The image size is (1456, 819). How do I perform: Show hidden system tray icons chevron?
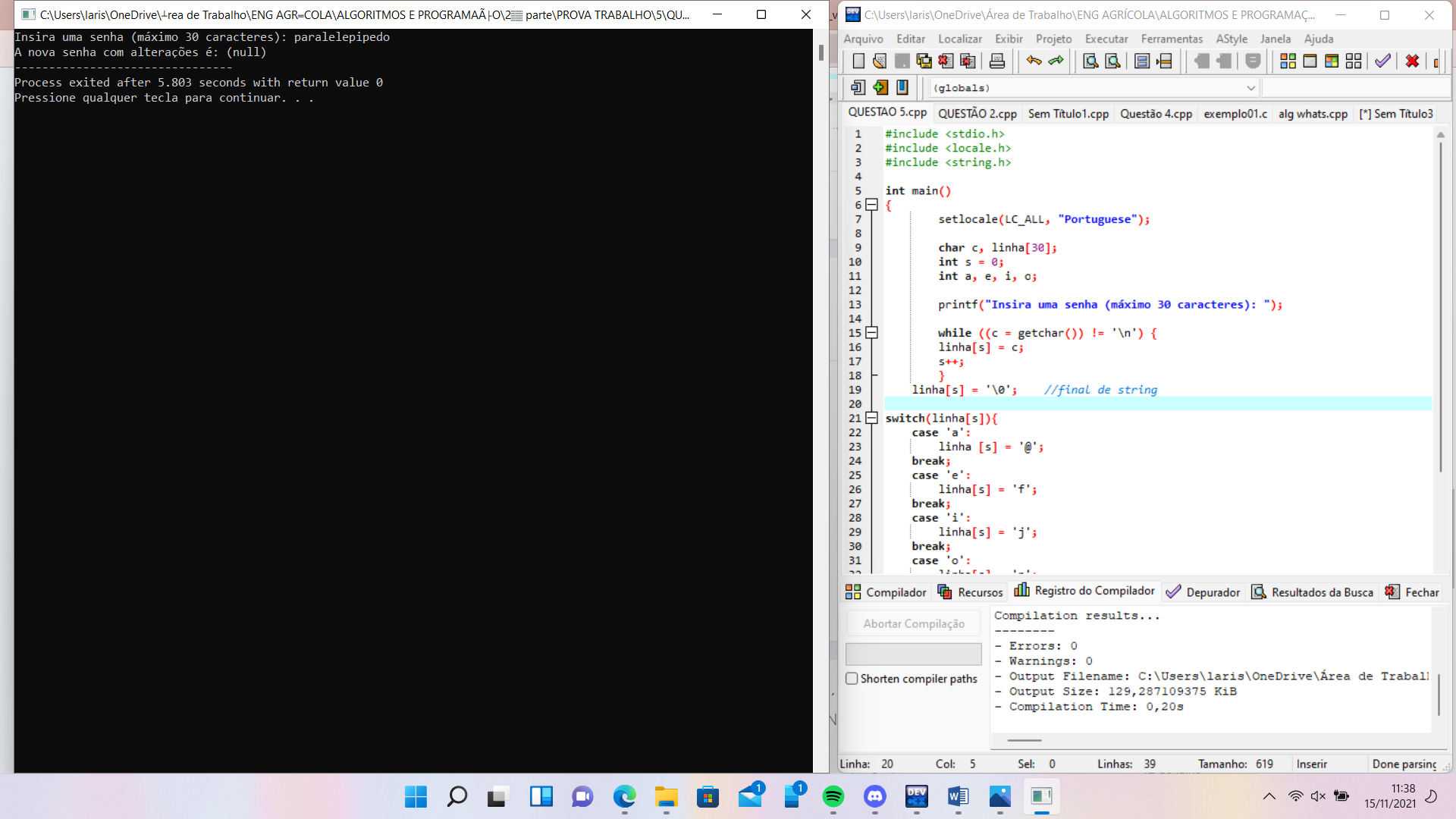coord(1269,796)
